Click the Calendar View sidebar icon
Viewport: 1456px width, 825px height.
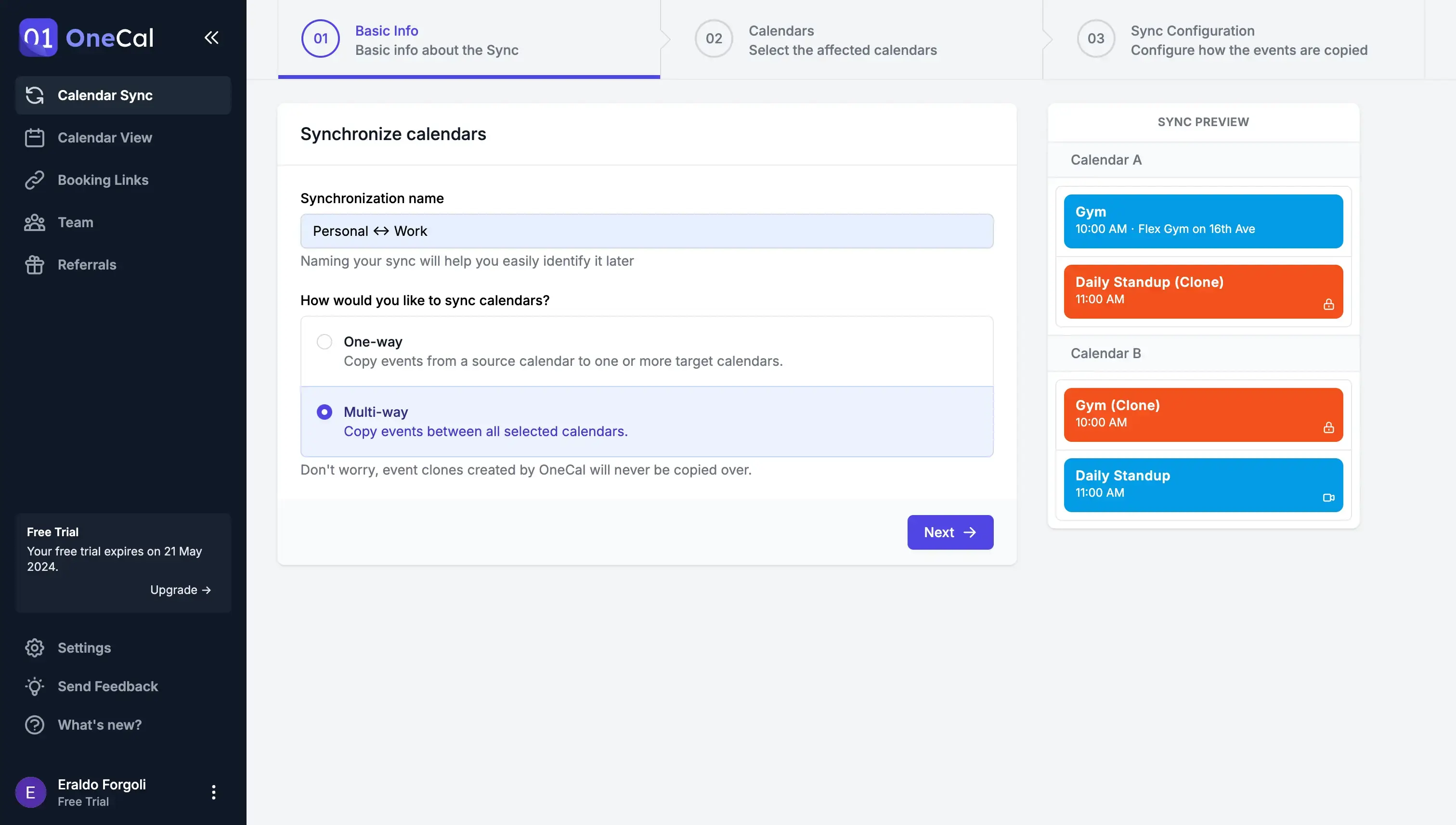(34, 137)
